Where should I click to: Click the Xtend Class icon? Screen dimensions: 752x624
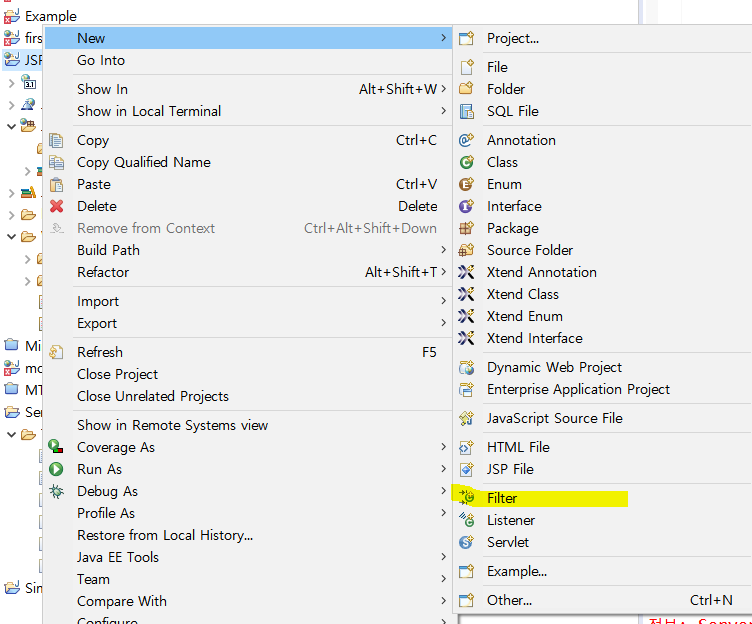466,294
